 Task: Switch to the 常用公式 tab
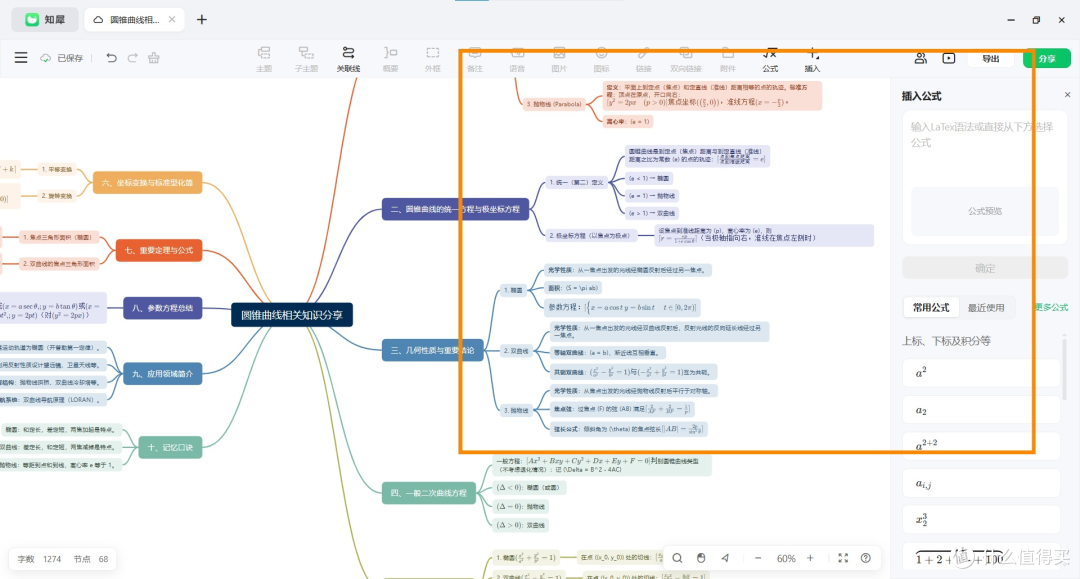point(931,308)
